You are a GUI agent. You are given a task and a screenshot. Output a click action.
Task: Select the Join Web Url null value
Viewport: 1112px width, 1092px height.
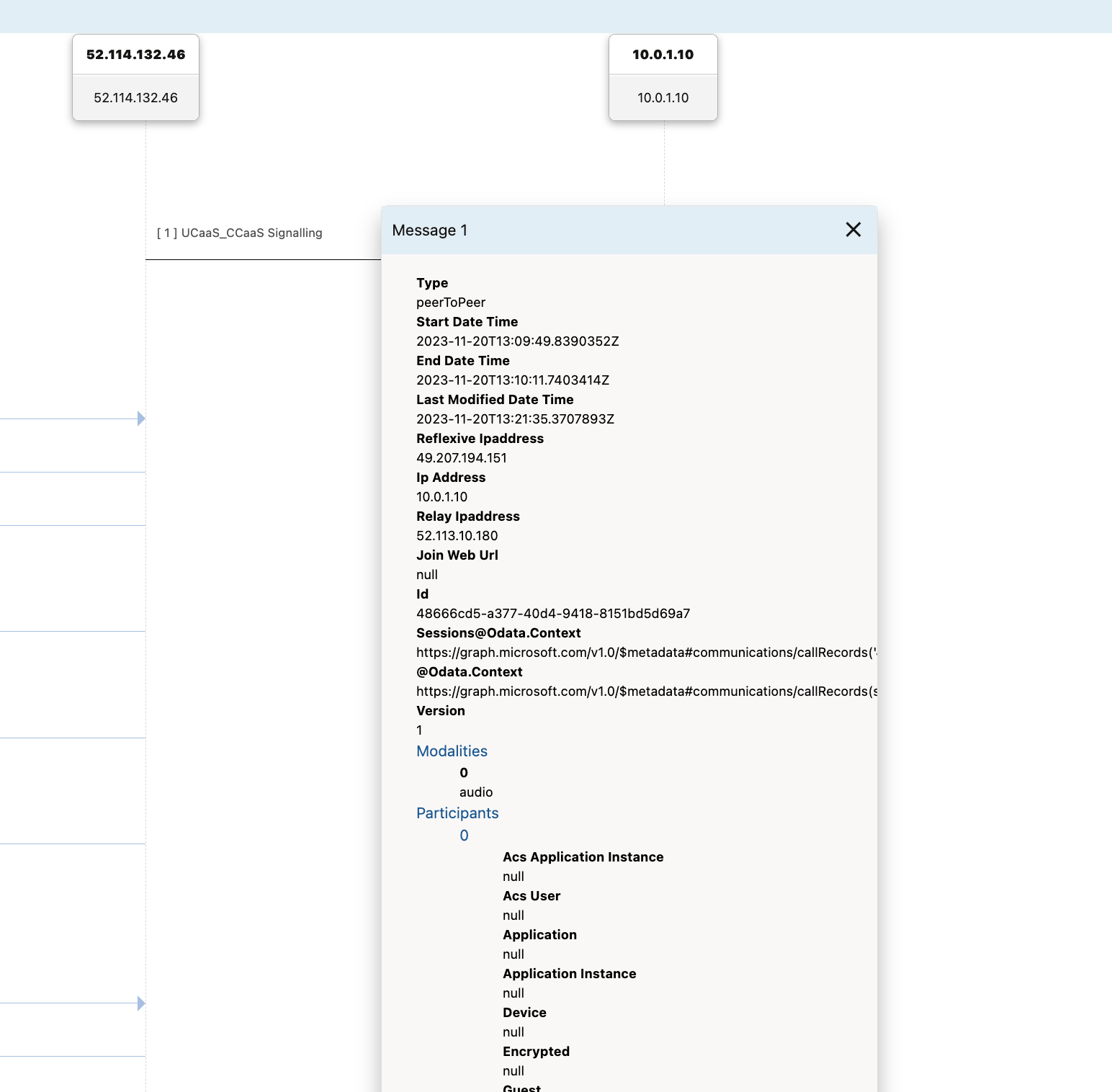click(427, 575)
